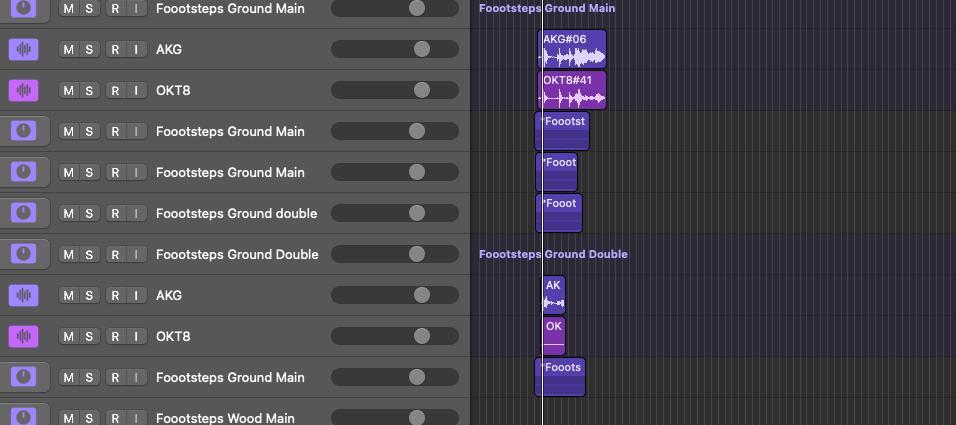Select the OKT8#41 audio region

[x=572, y=90]
